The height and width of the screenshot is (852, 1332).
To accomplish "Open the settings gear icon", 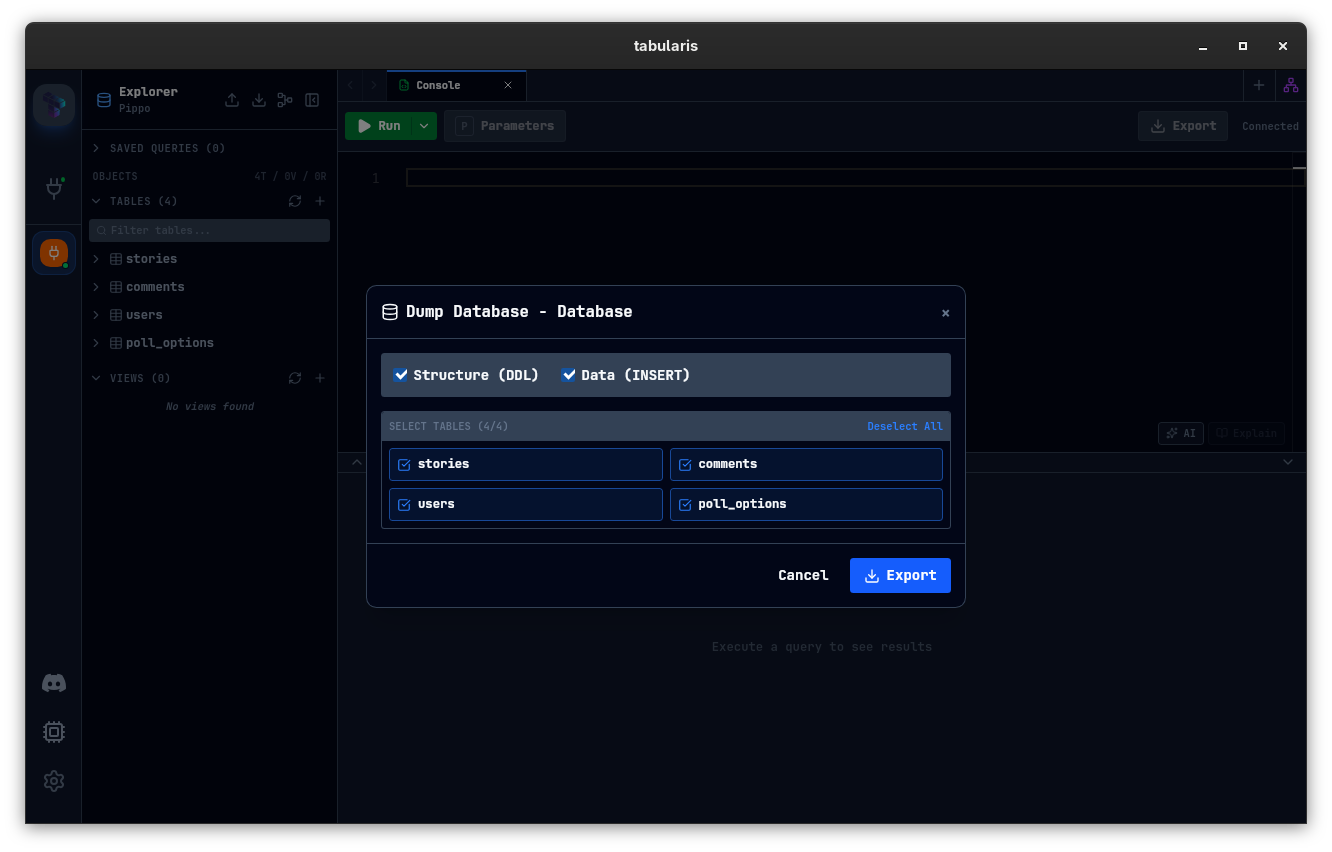I will tap(54, 781).
